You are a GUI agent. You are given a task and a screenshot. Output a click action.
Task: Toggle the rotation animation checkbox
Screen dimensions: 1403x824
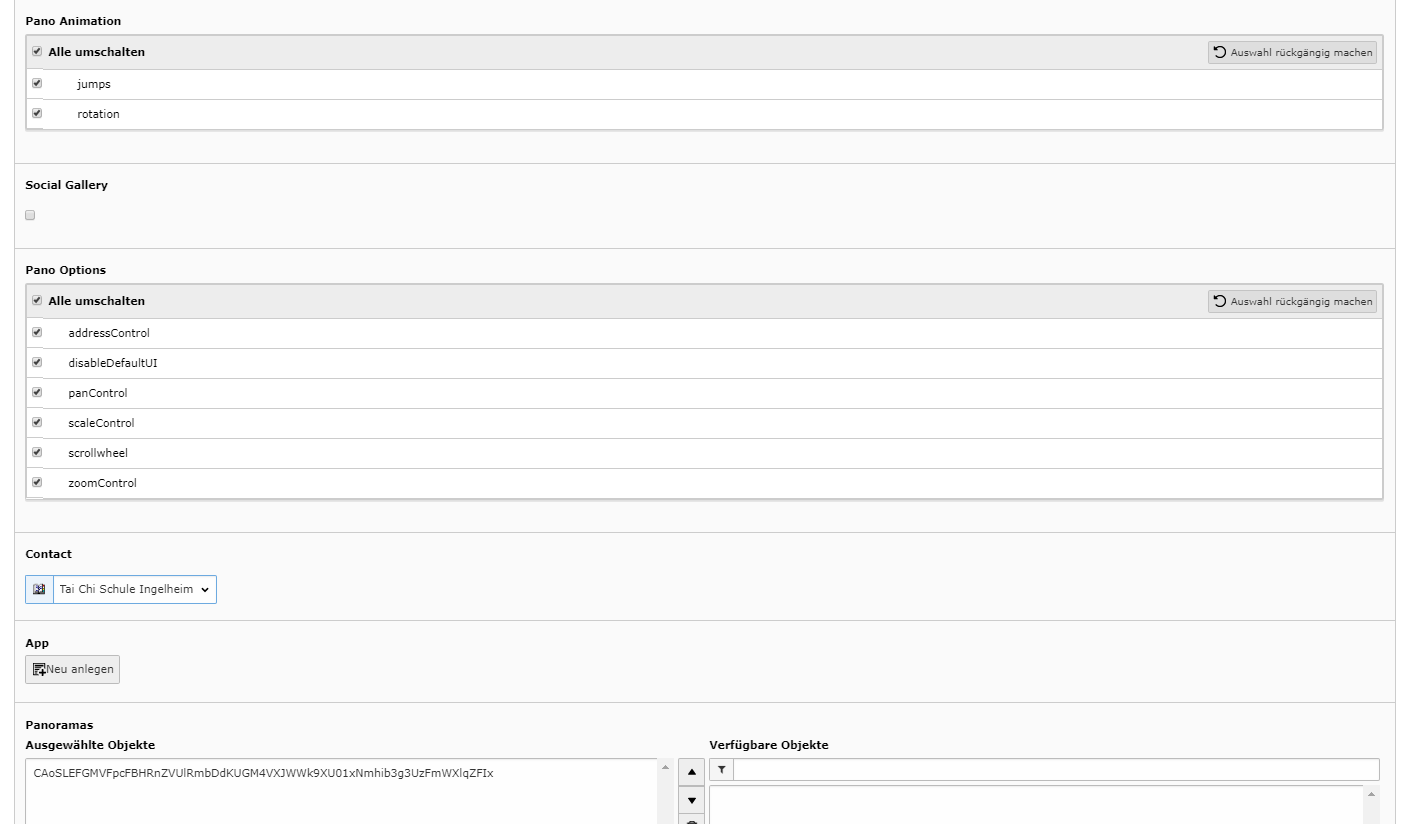[37, 114]
